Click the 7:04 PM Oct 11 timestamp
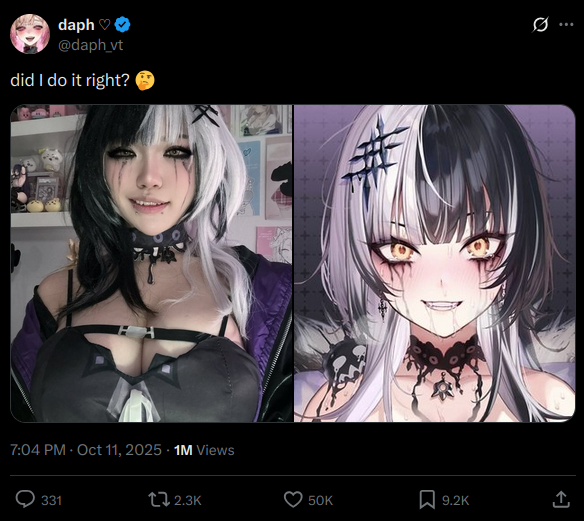 (x=86, y=450)
